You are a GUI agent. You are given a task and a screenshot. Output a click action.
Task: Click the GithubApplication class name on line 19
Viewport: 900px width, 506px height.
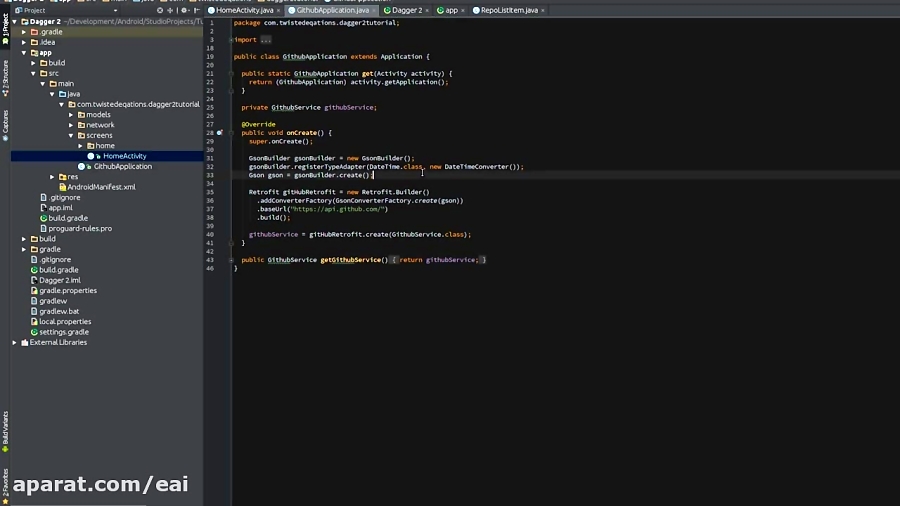315,57
